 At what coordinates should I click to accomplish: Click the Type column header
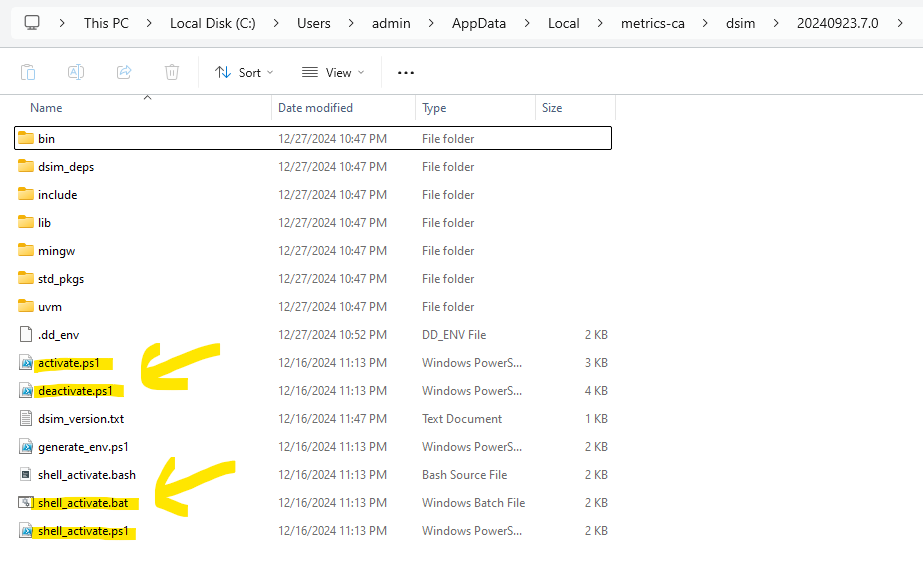tap(434, 108)
